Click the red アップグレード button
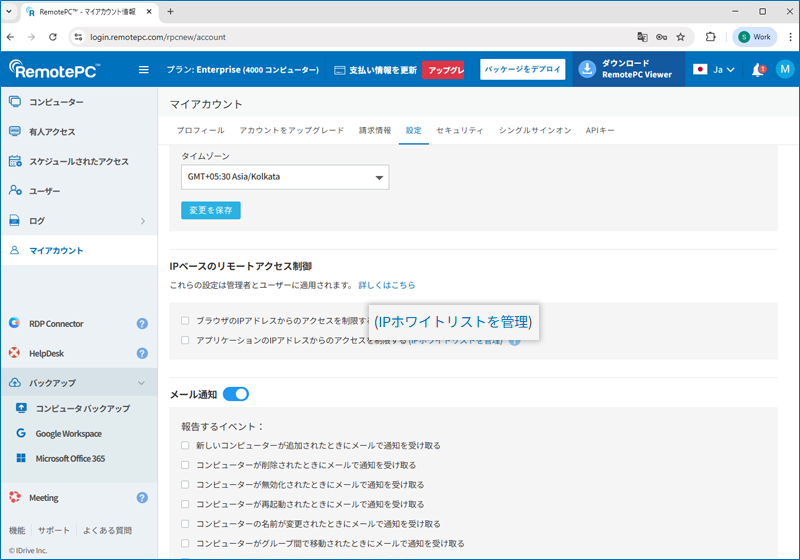The height and width of the screenshot is (560, 800). point(443,70)
